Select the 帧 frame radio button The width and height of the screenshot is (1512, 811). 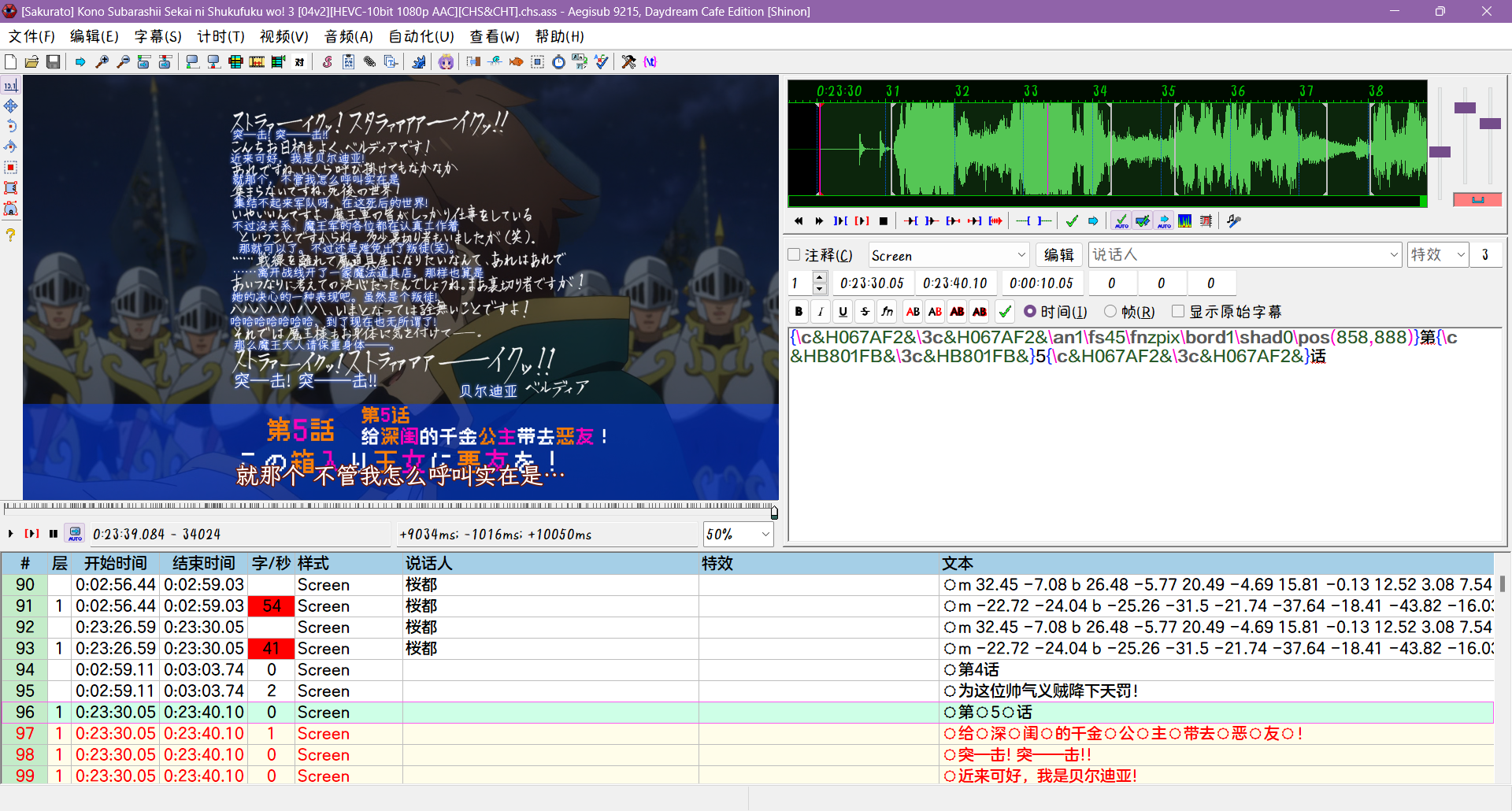click(1110, 312)
